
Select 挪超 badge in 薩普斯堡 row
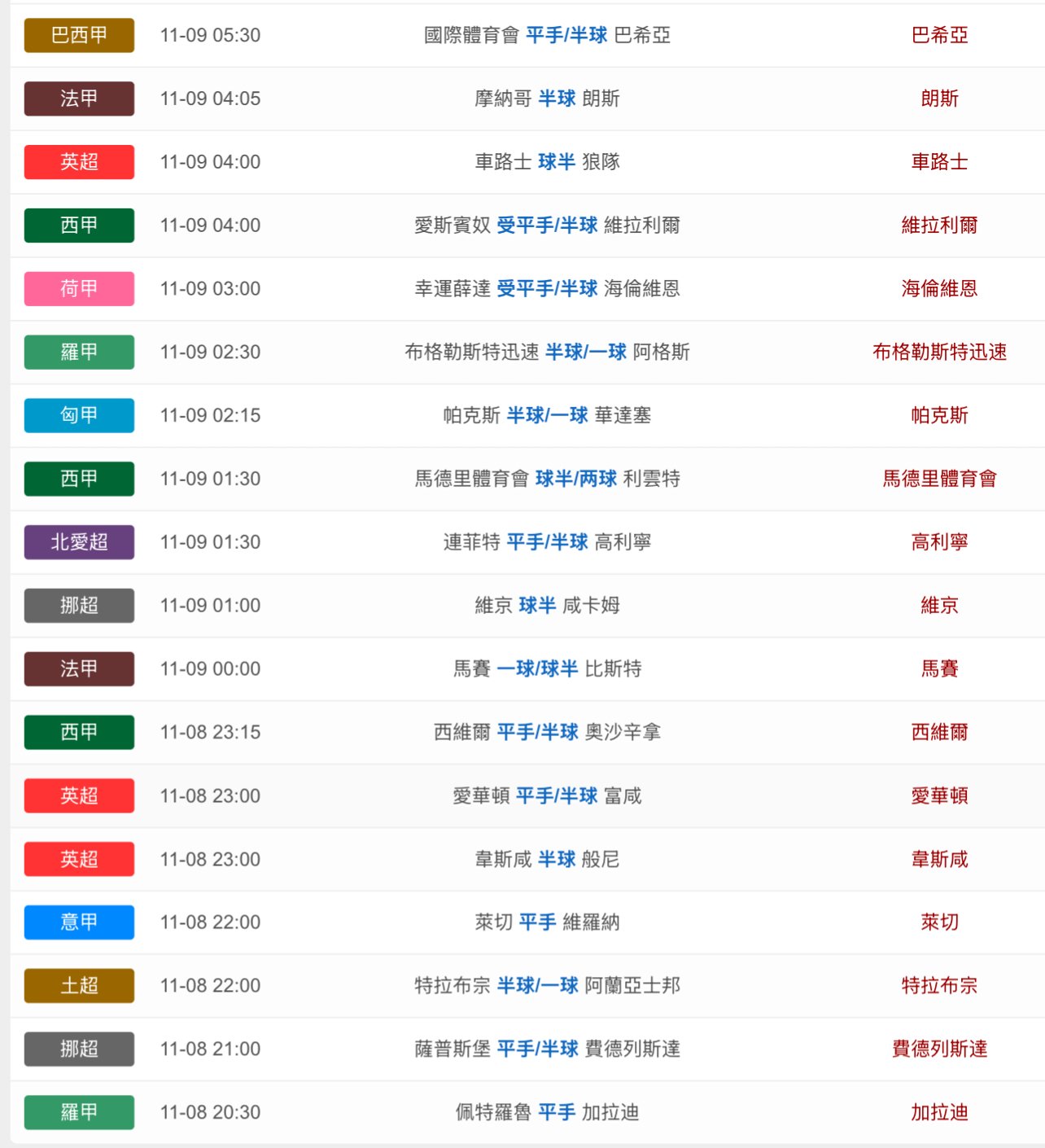pyautogui.click(x=79, y=1049)
